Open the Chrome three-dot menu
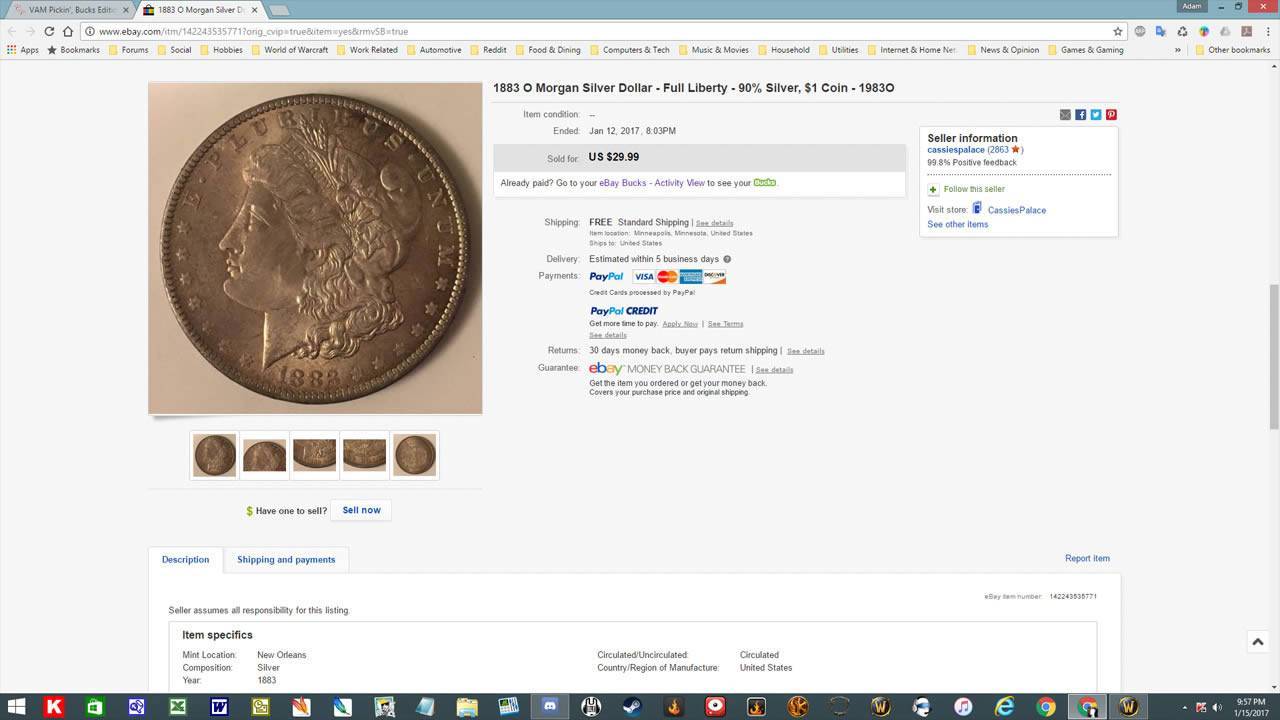 click(1266, 31)
